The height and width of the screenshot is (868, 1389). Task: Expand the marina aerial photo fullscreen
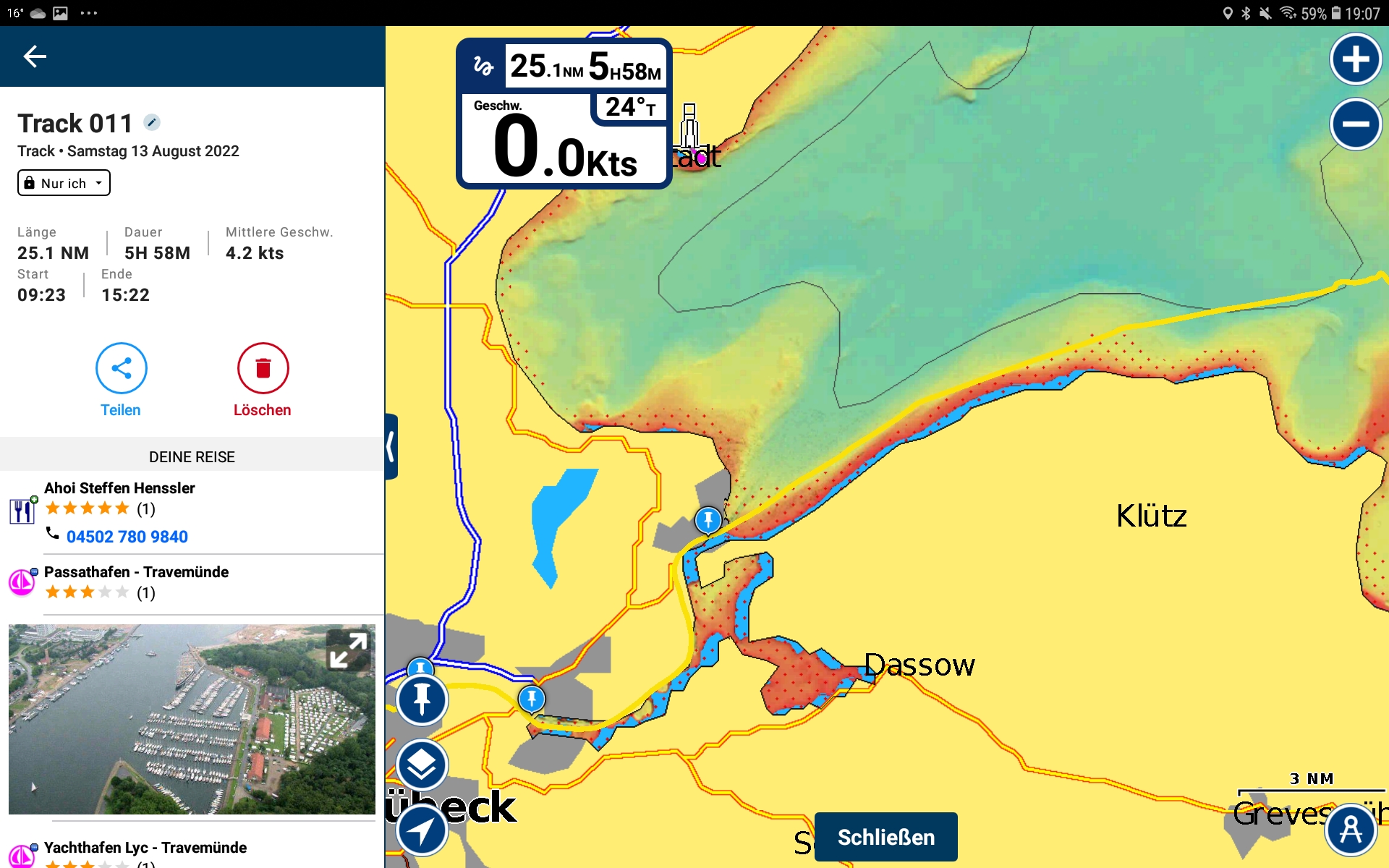pyautogui.click(x=348, y=650)
